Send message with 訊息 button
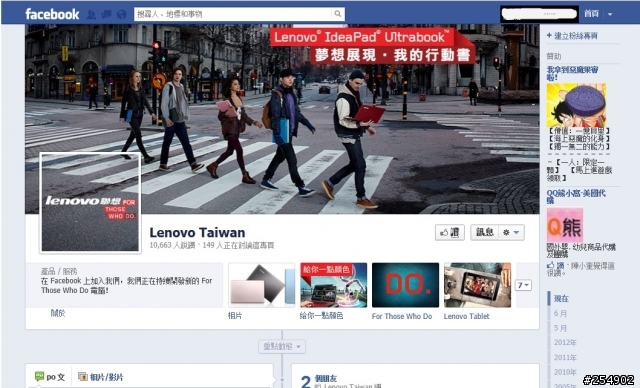This screenshot has width=640, height=388. (484, 233)
